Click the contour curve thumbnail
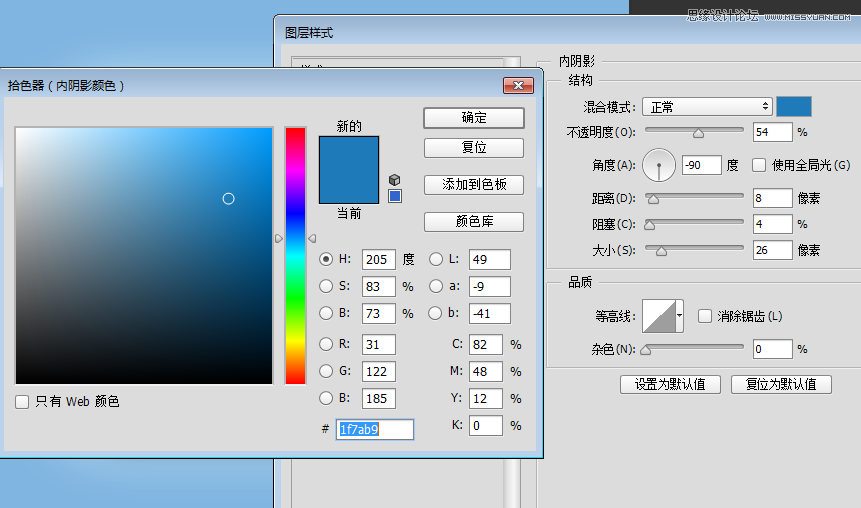Screen dimensions: 861x508 (x=659, y=316)
